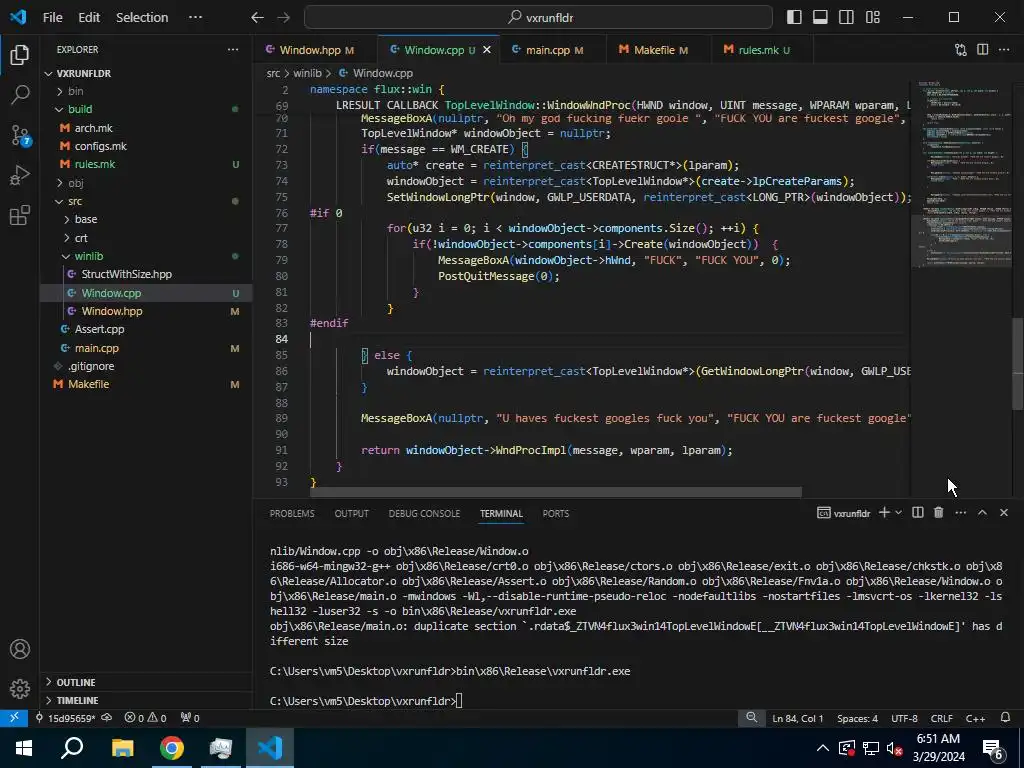This screenshot has height=768, width=1024.
Task: Click the vxrunfldr command center search box
Action: click(x=539, y=18)
